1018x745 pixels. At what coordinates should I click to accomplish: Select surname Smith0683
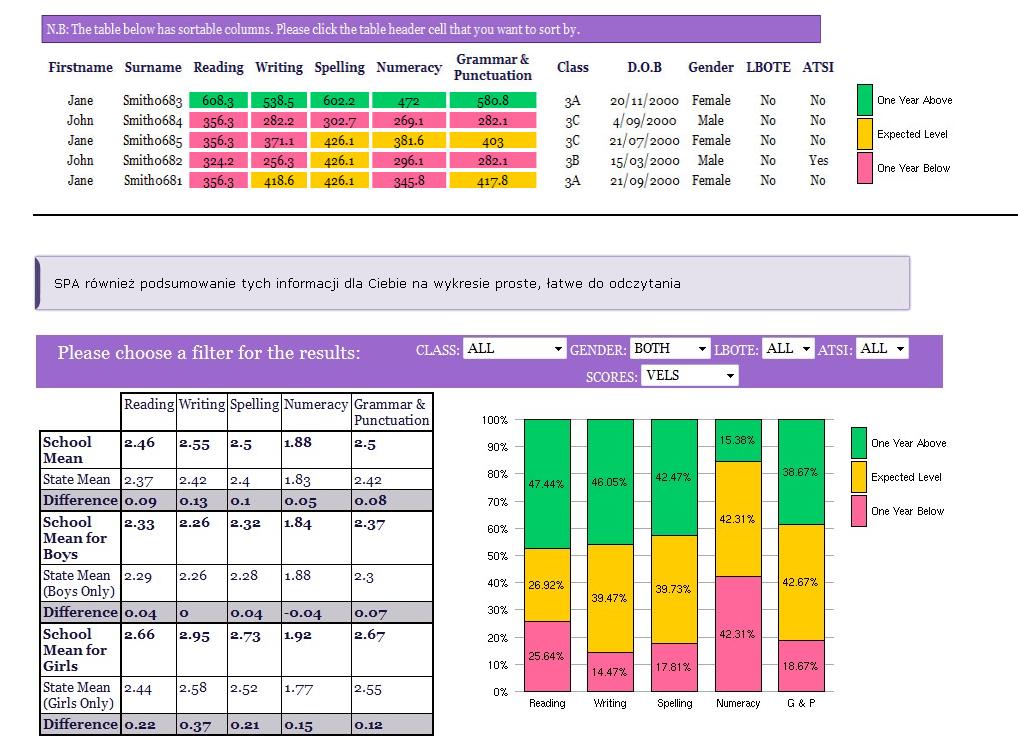[153, 100]
